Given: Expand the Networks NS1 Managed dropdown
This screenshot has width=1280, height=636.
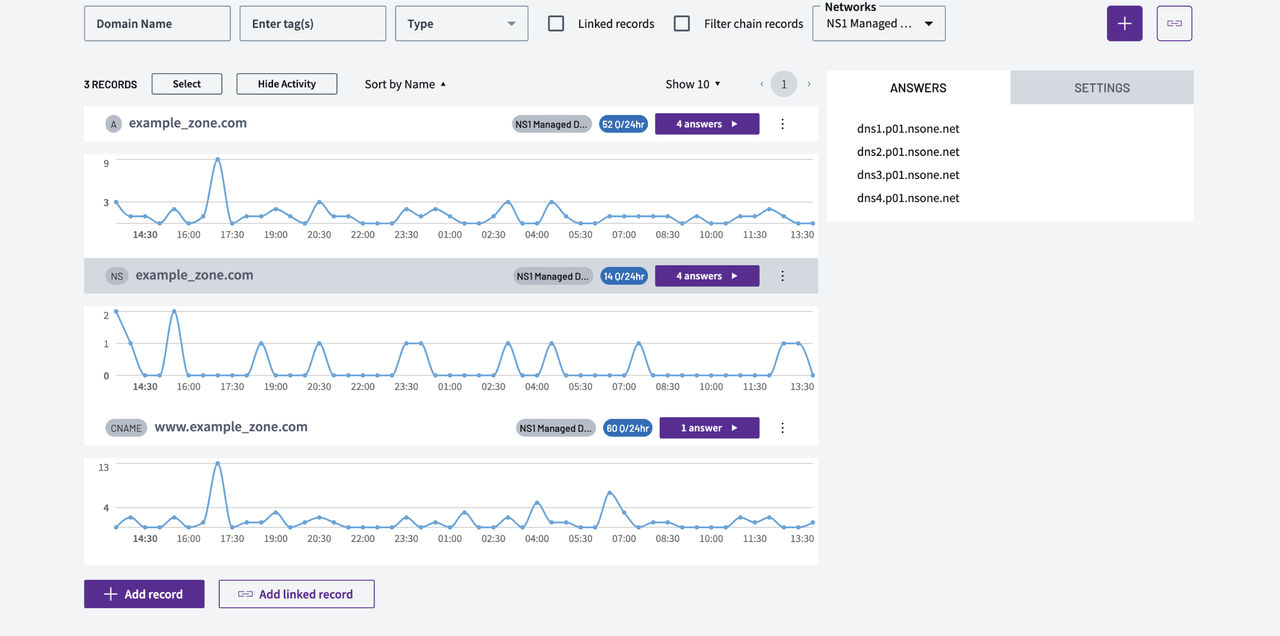Looking at the screenshot, I should click(879, 24).
